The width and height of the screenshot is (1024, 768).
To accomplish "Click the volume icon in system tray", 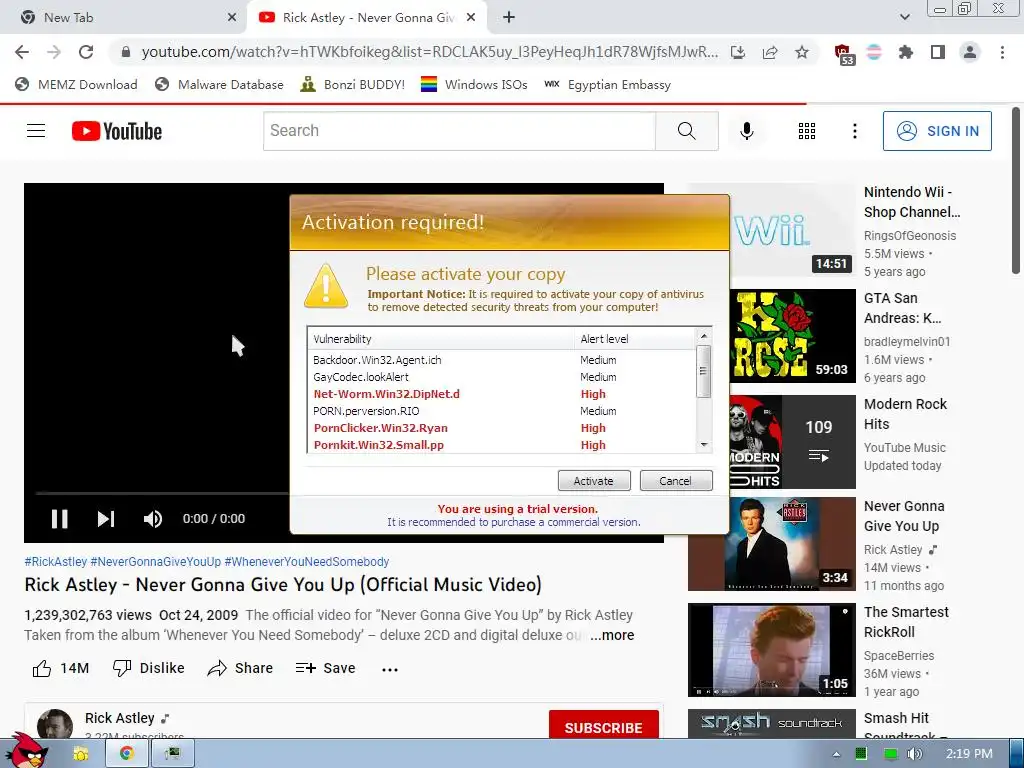I will [x=914, y=754].
